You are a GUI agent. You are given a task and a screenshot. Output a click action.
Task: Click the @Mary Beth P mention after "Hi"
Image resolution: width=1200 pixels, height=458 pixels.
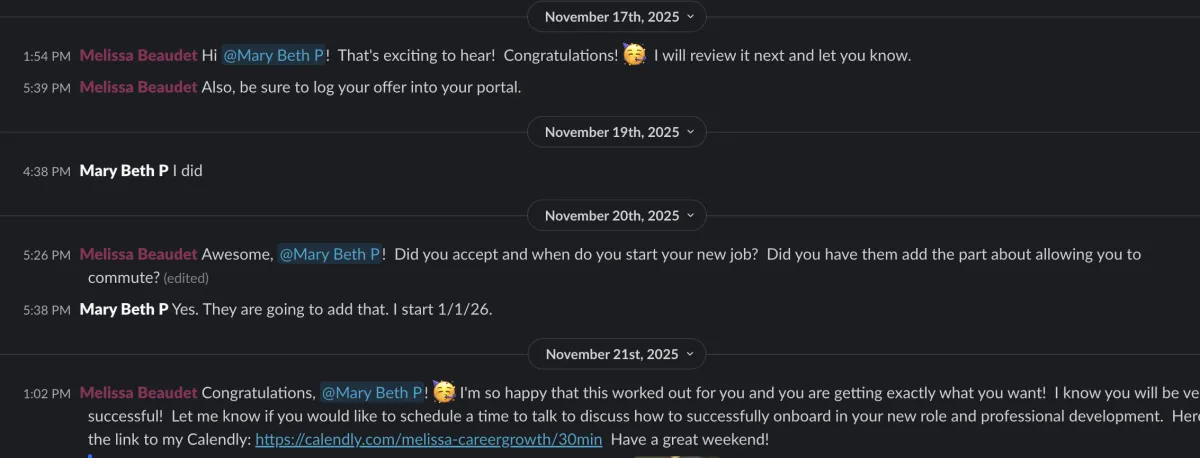click(x=273, y=56)
